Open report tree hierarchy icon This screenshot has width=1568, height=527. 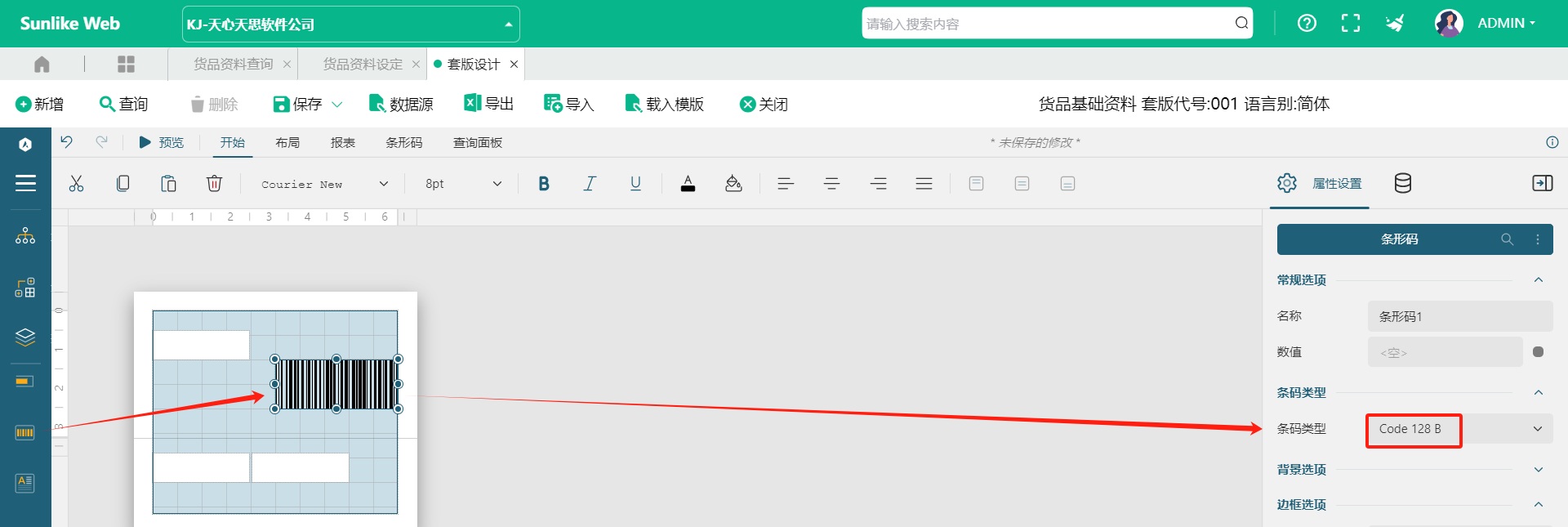25,236
